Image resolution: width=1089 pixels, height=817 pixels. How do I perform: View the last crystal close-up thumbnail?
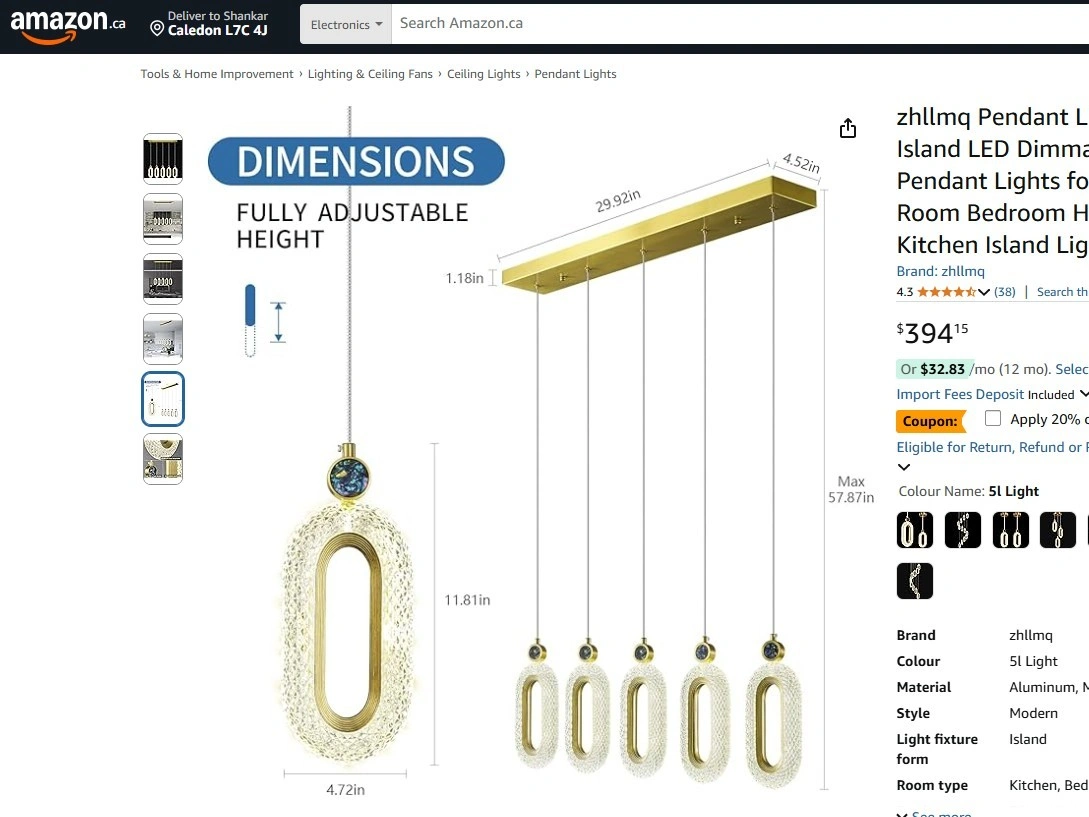pos(163,459)
